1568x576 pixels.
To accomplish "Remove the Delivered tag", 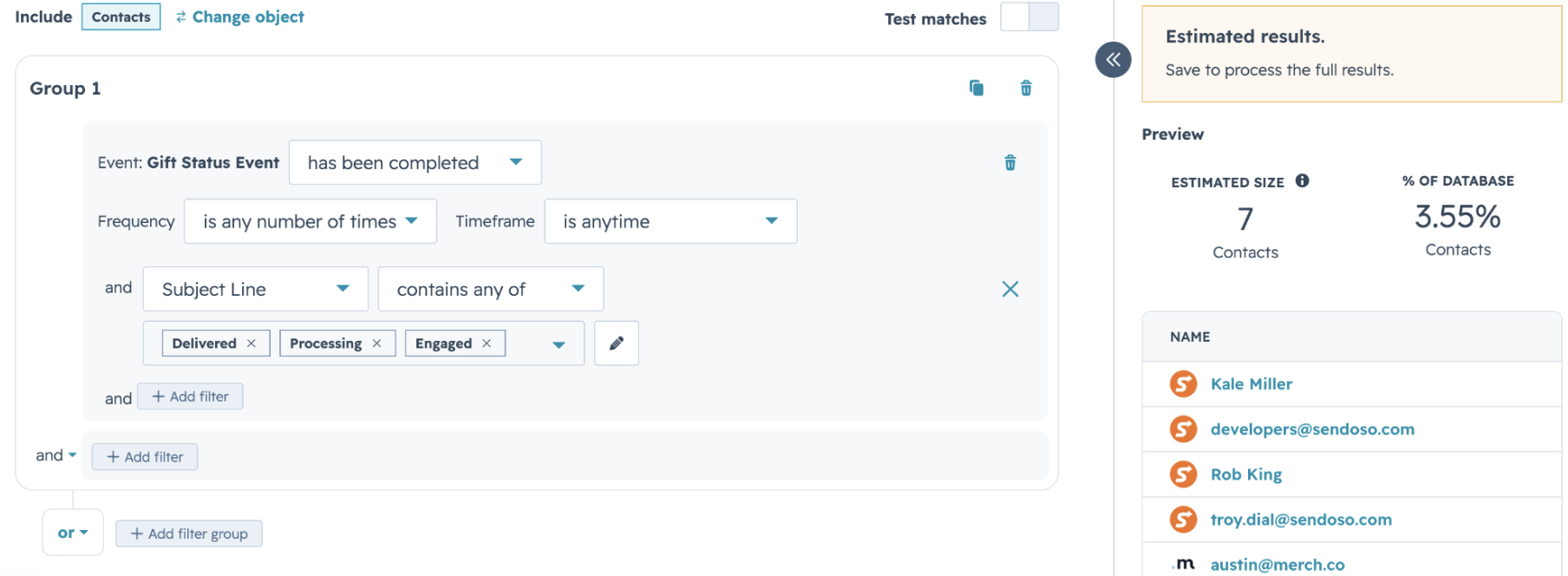I will click(252, 344).
